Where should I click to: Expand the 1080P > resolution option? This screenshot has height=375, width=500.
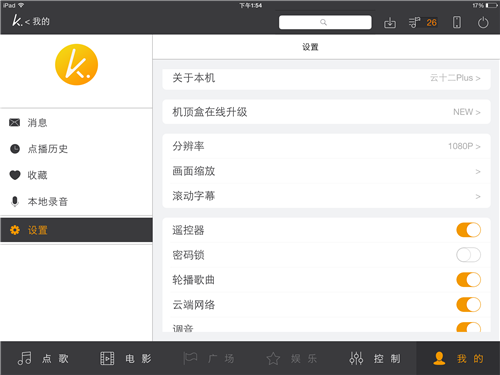464,146
